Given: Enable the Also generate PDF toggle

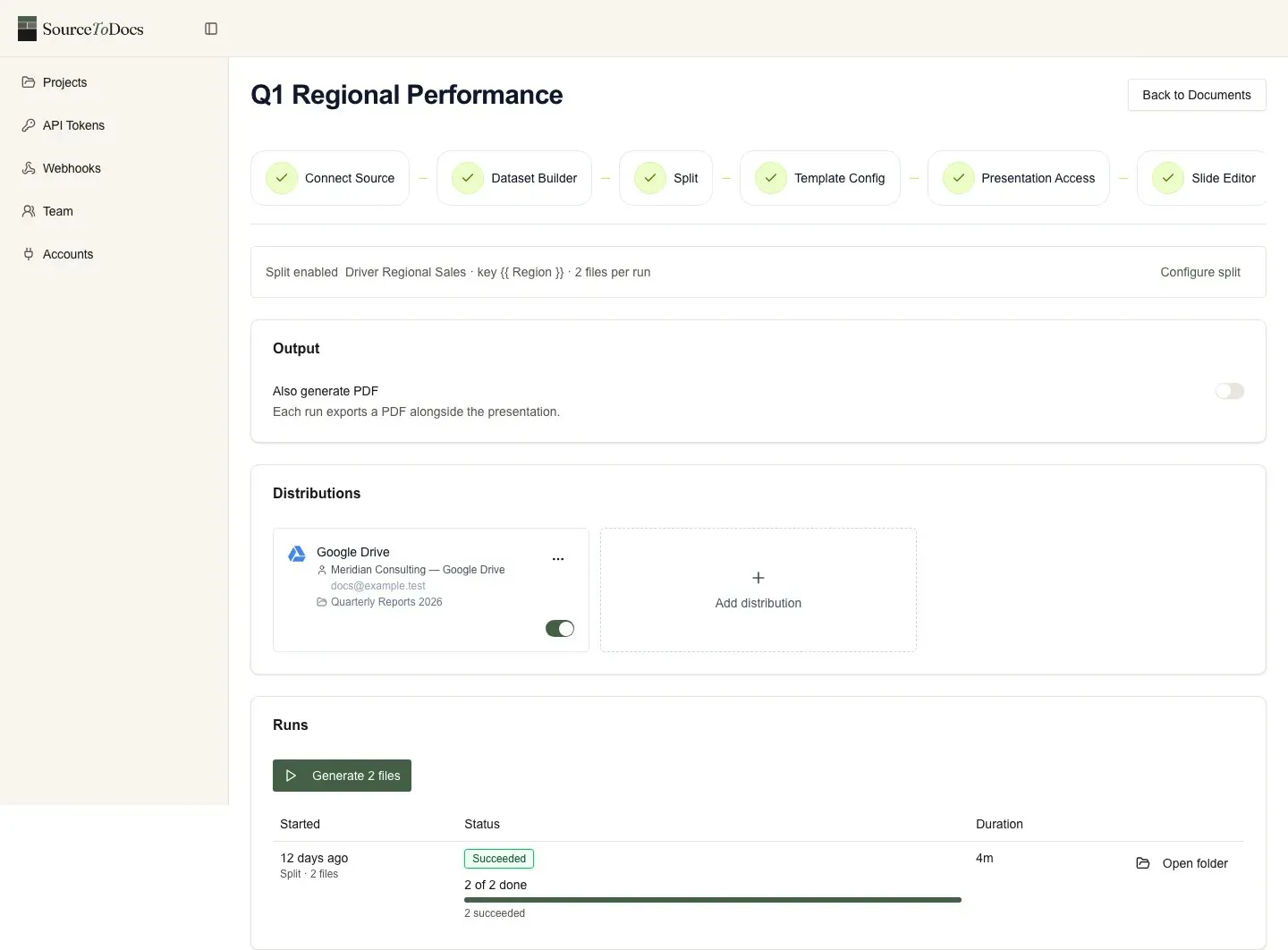Looking at the screenshot, I should 1230,391.
